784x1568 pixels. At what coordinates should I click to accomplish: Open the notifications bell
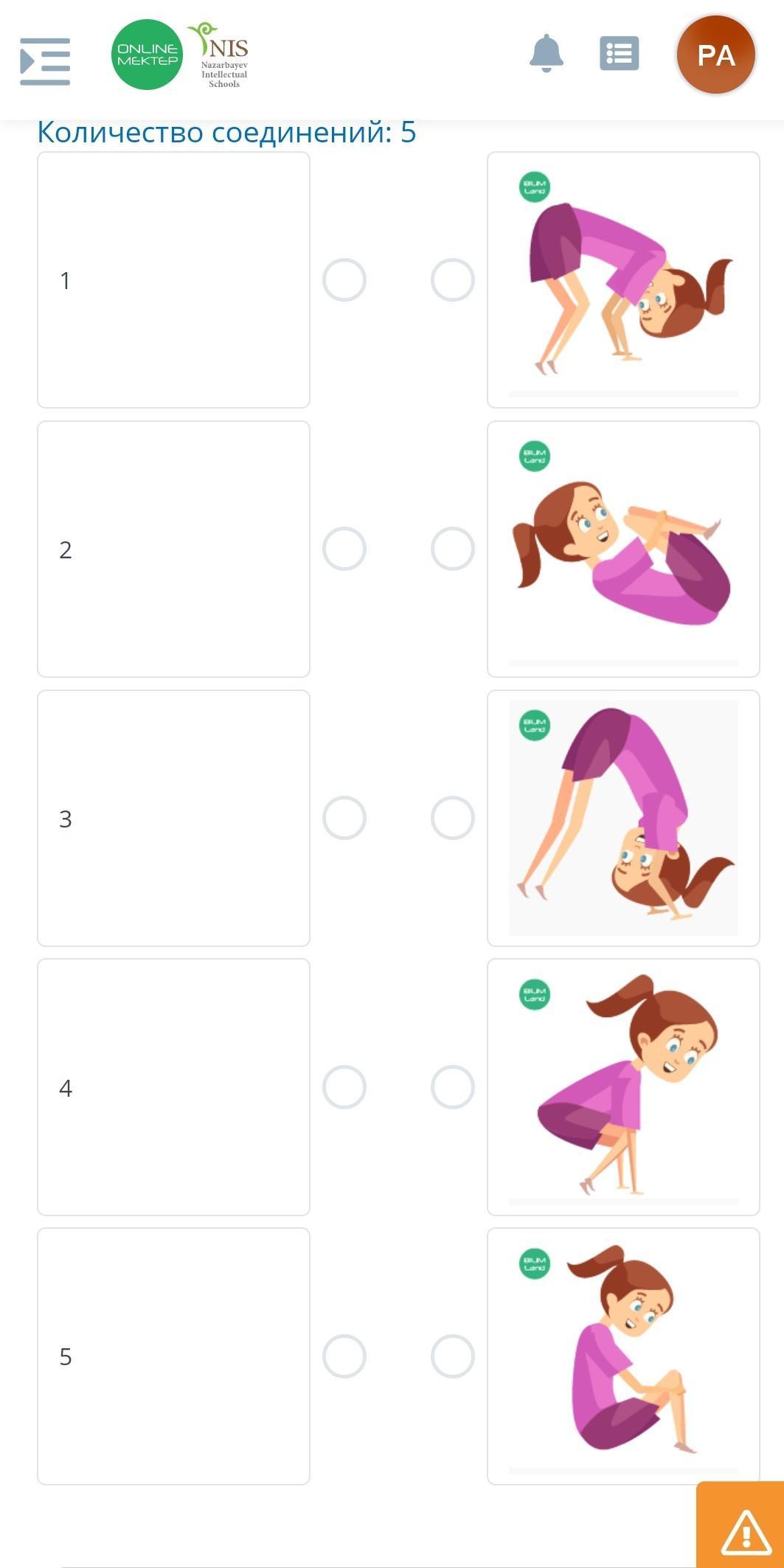click(x=547, y=54)
